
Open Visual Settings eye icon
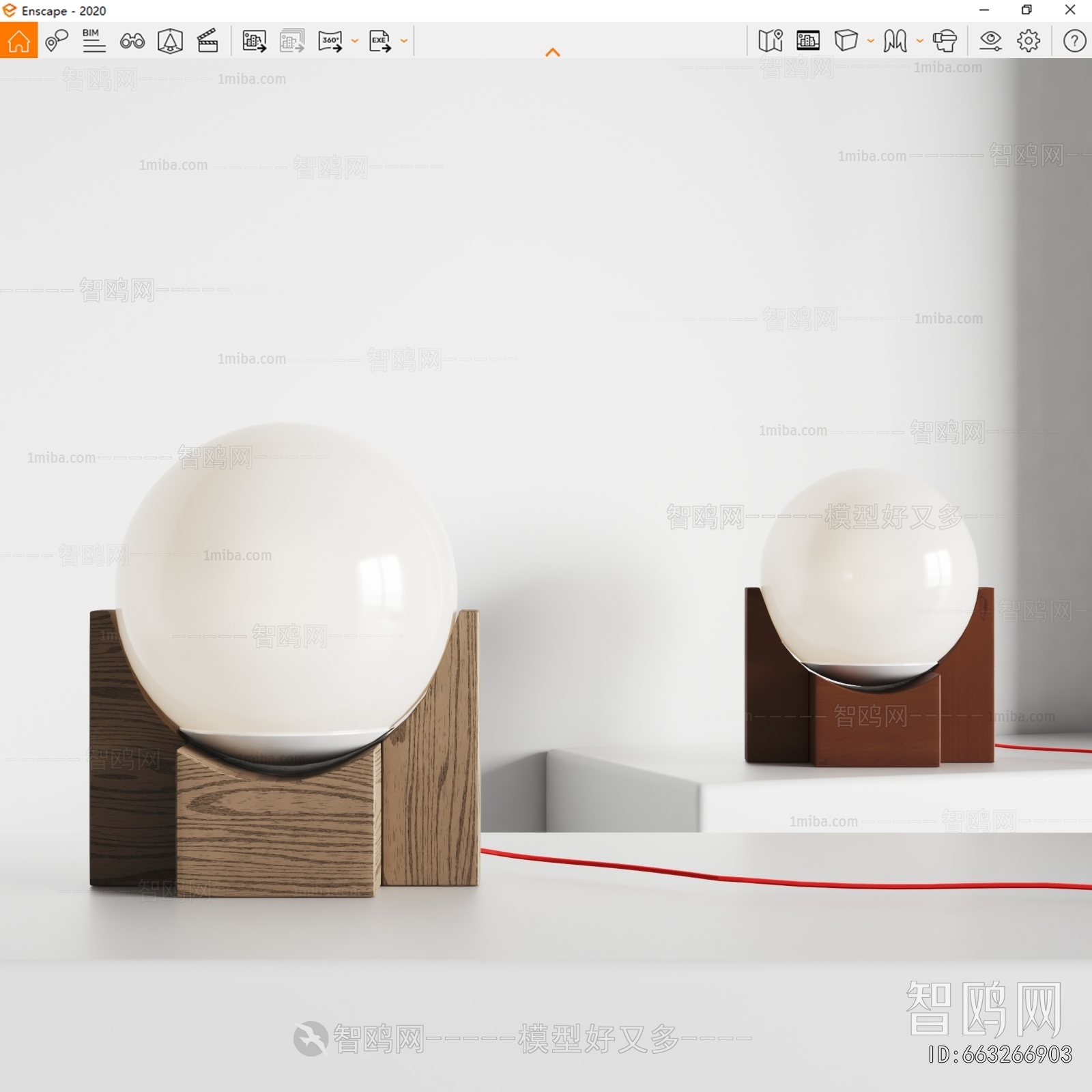(990, 41)
